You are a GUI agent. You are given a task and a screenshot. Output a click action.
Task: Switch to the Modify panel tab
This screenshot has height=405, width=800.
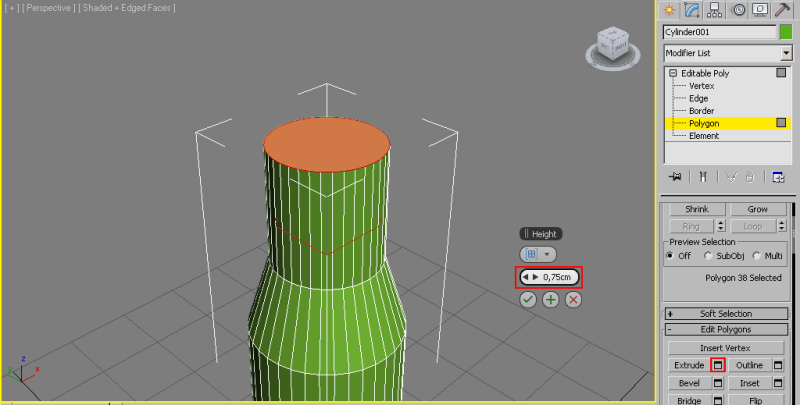coord(692,10)
